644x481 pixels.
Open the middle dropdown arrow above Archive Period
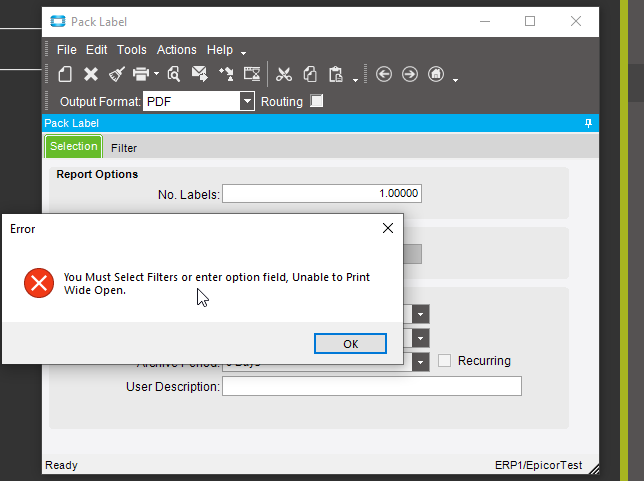point(421,338)
